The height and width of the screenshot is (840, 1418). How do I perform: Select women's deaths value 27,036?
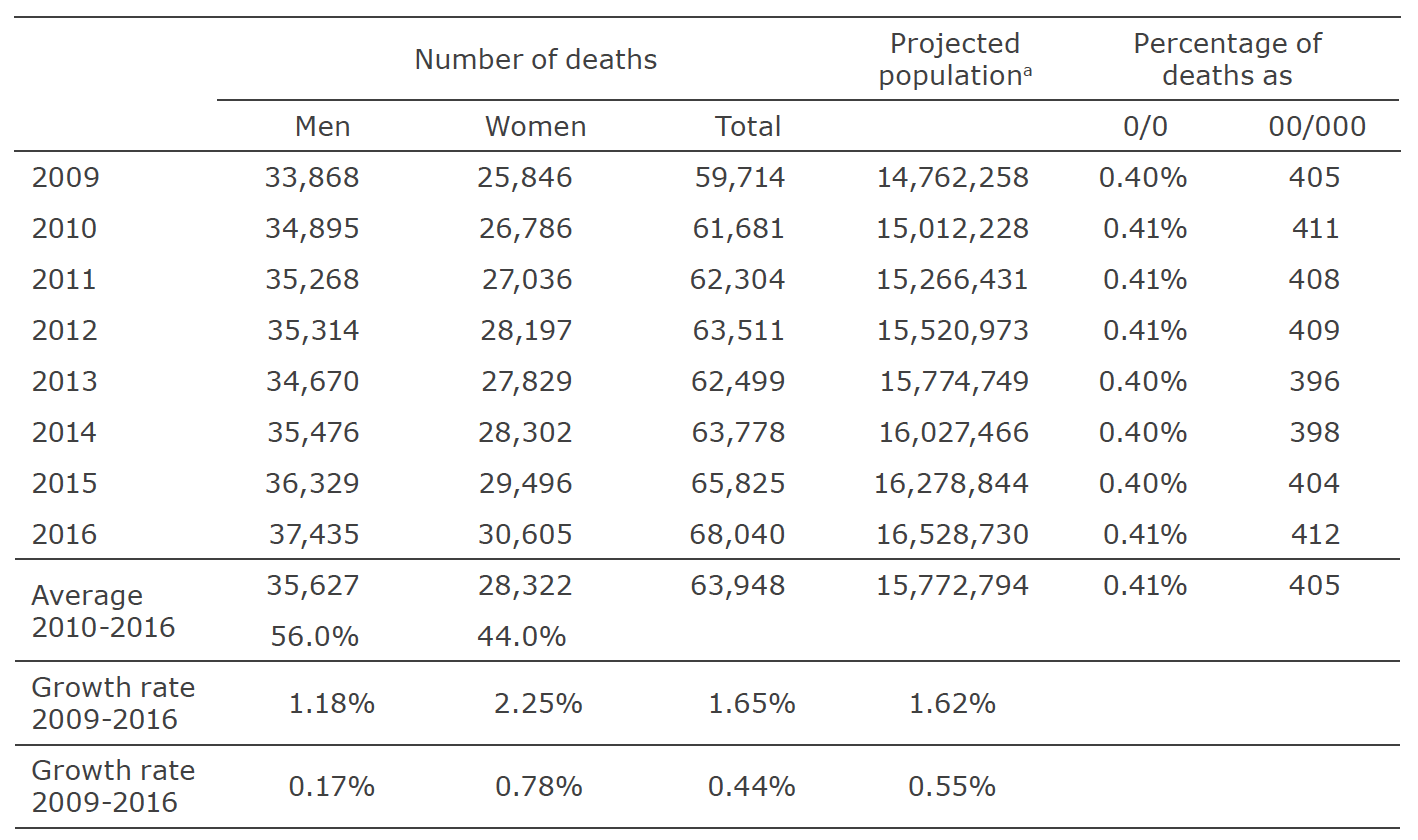(527, 280)
